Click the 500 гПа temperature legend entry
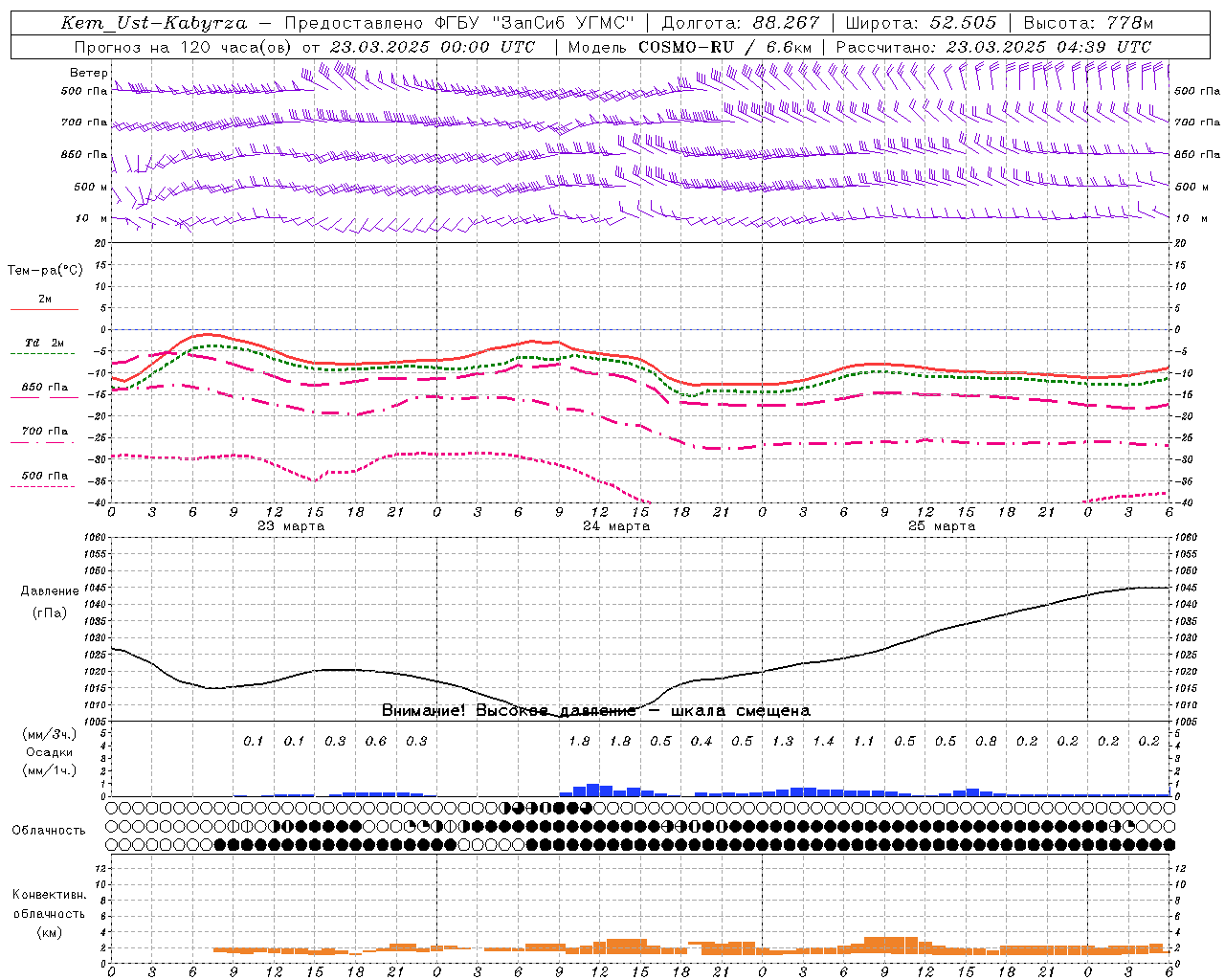This screenshot has width=1225, height=980. coord(45,476)
